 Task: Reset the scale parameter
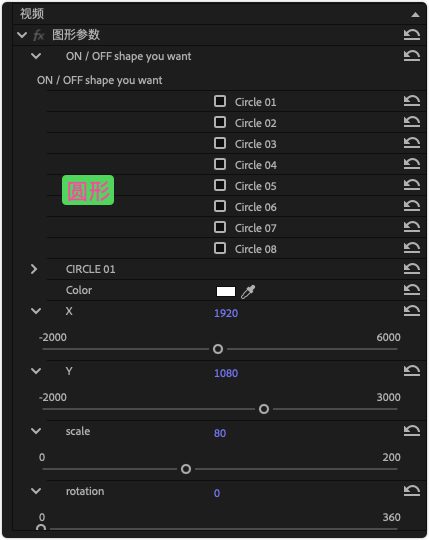[x=412, y=430]
